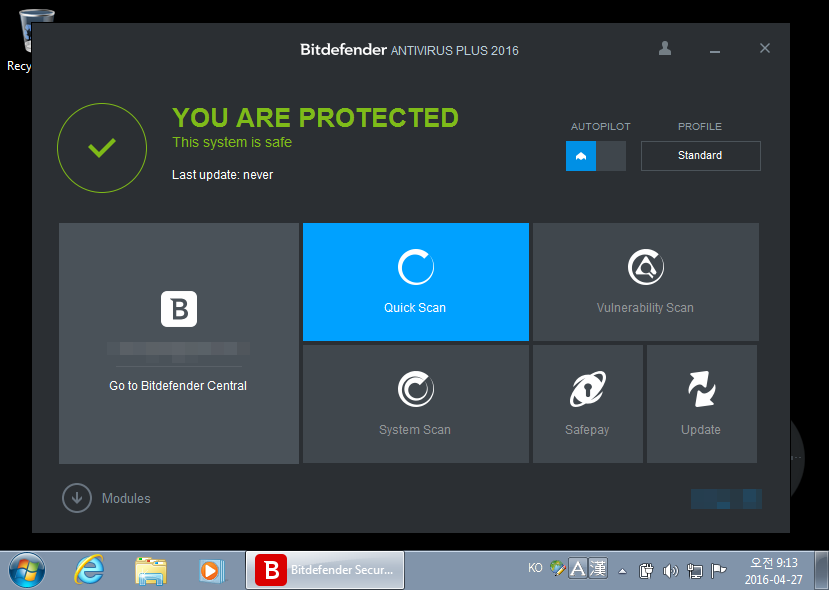Open Safepay secure browser tile

587,404
